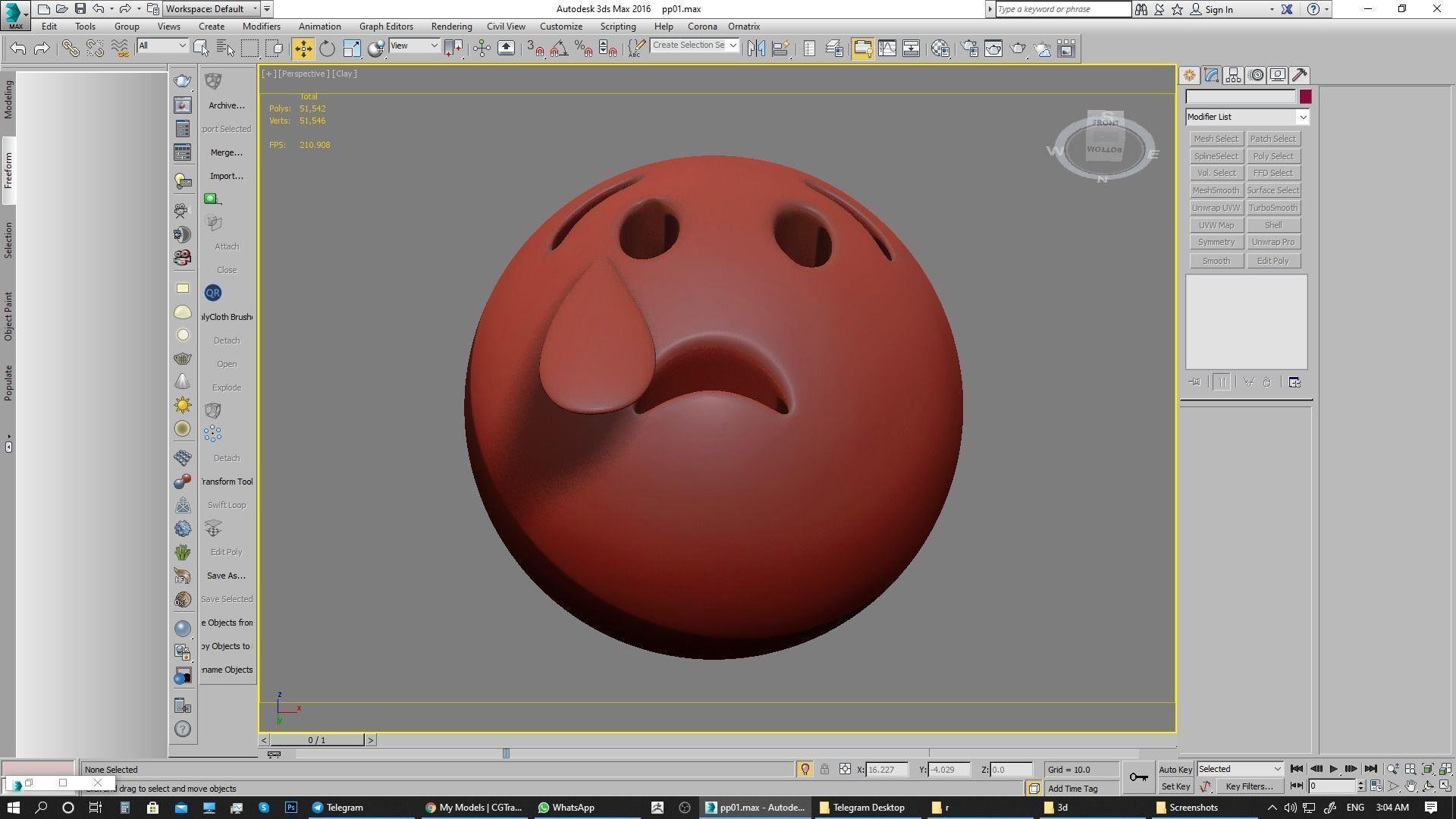
Task: Go to start of animation
Action: (1297, 769)
